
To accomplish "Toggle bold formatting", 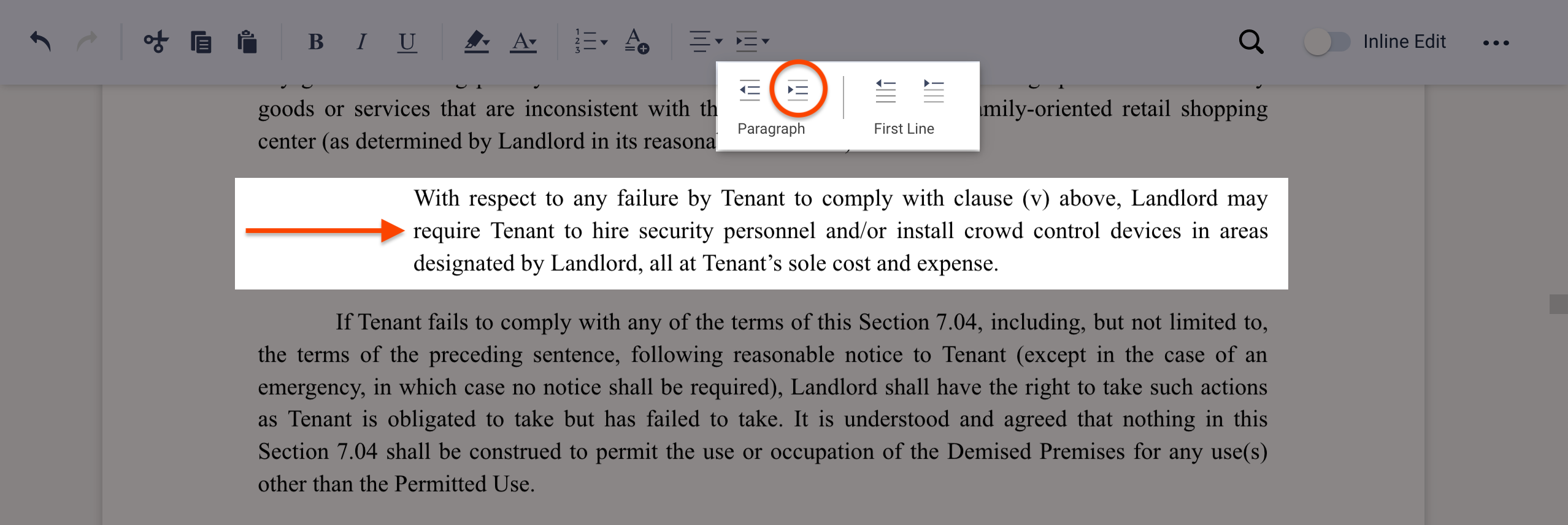I will [x=316, y=42].
